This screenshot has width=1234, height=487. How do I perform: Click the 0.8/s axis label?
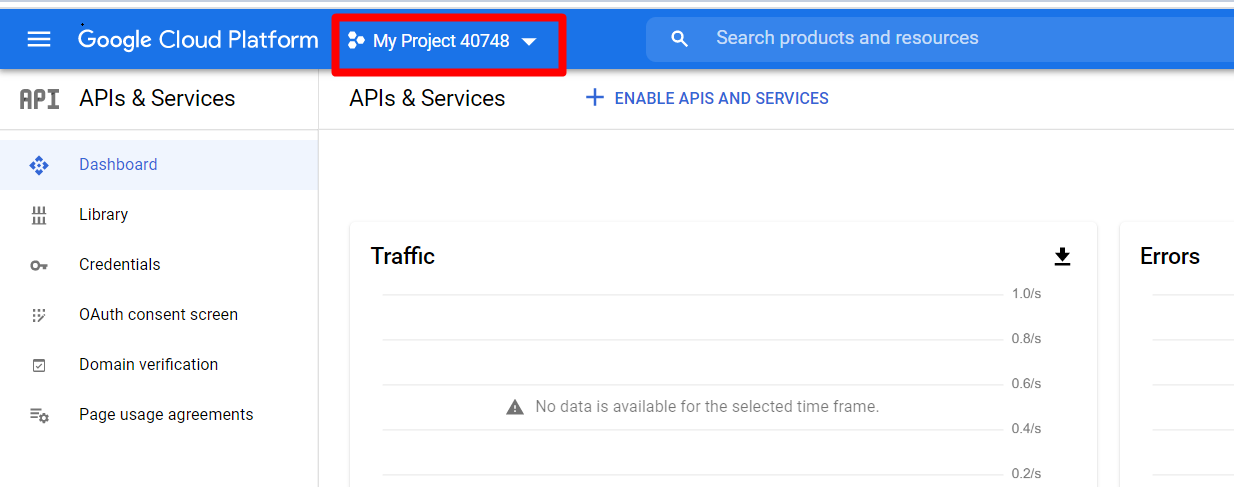pos(1026,339)
